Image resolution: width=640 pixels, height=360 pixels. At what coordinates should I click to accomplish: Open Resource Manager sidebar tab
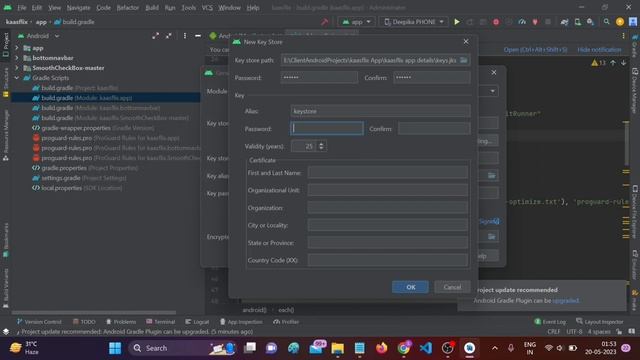pos(6,135)
